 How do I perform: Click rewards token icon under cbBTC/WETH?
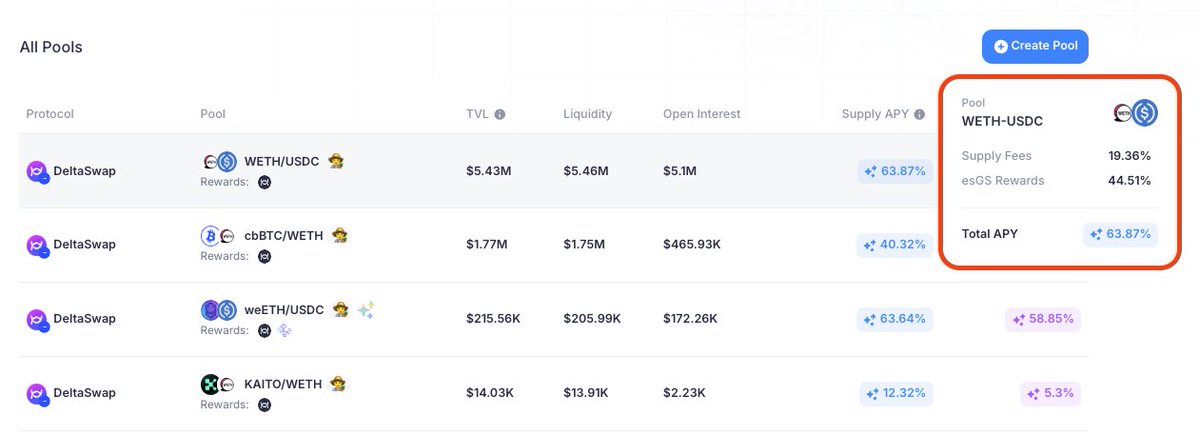point(265,256)
